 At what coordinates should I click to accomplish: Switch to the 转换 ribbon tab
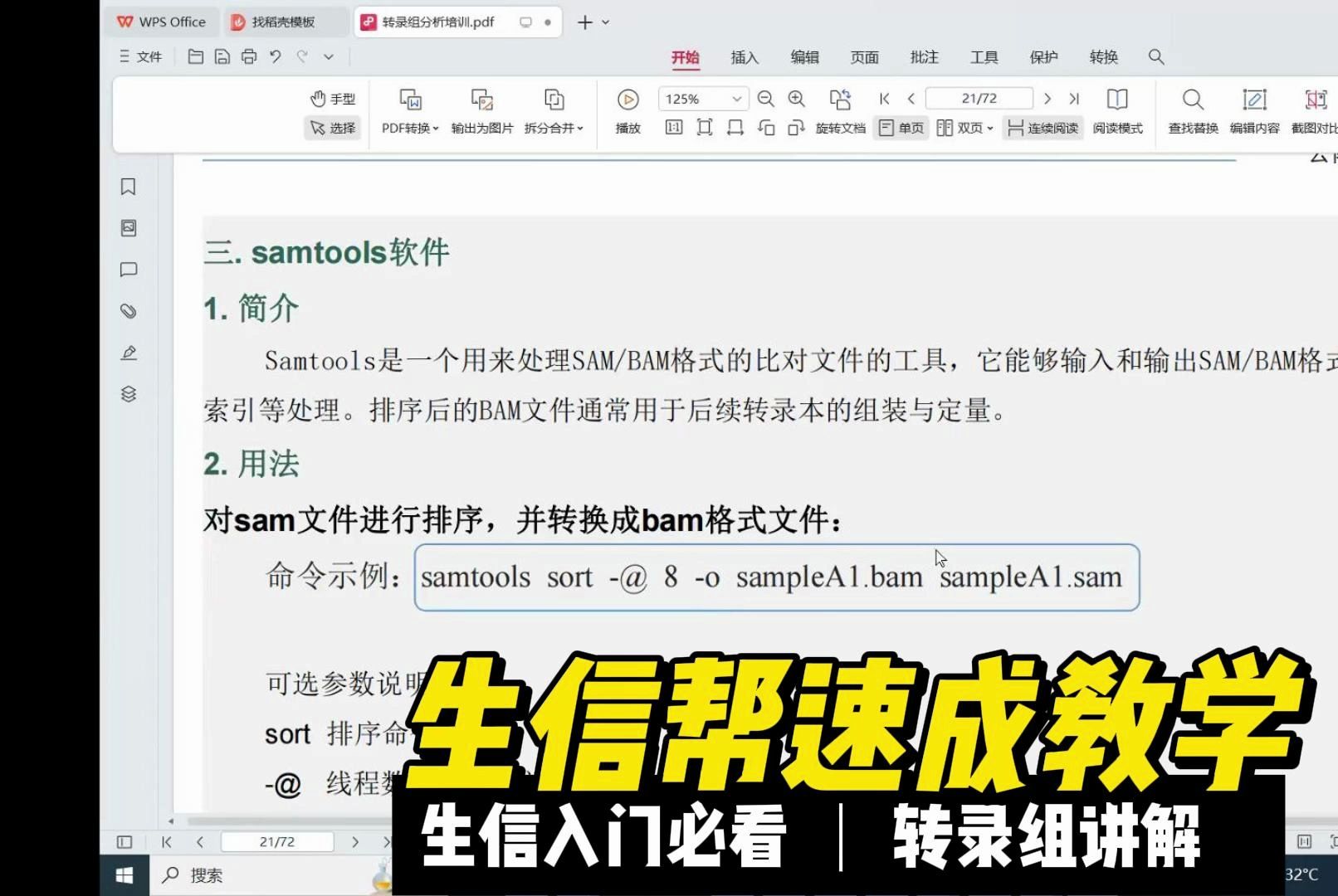pos(1103,57)
